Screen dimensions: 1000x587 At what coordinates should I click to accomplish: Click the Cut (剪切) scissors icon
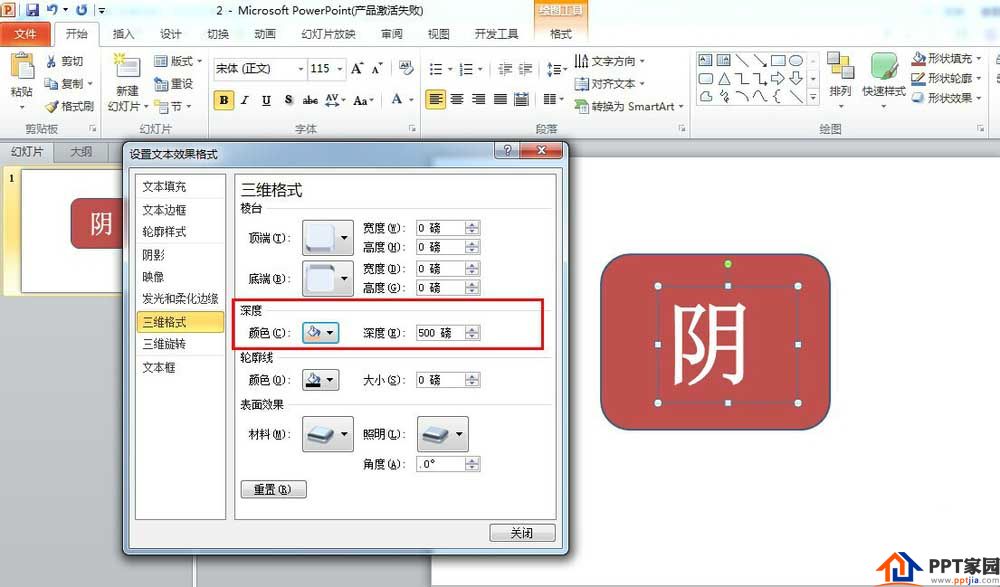[x=51, y=61]
